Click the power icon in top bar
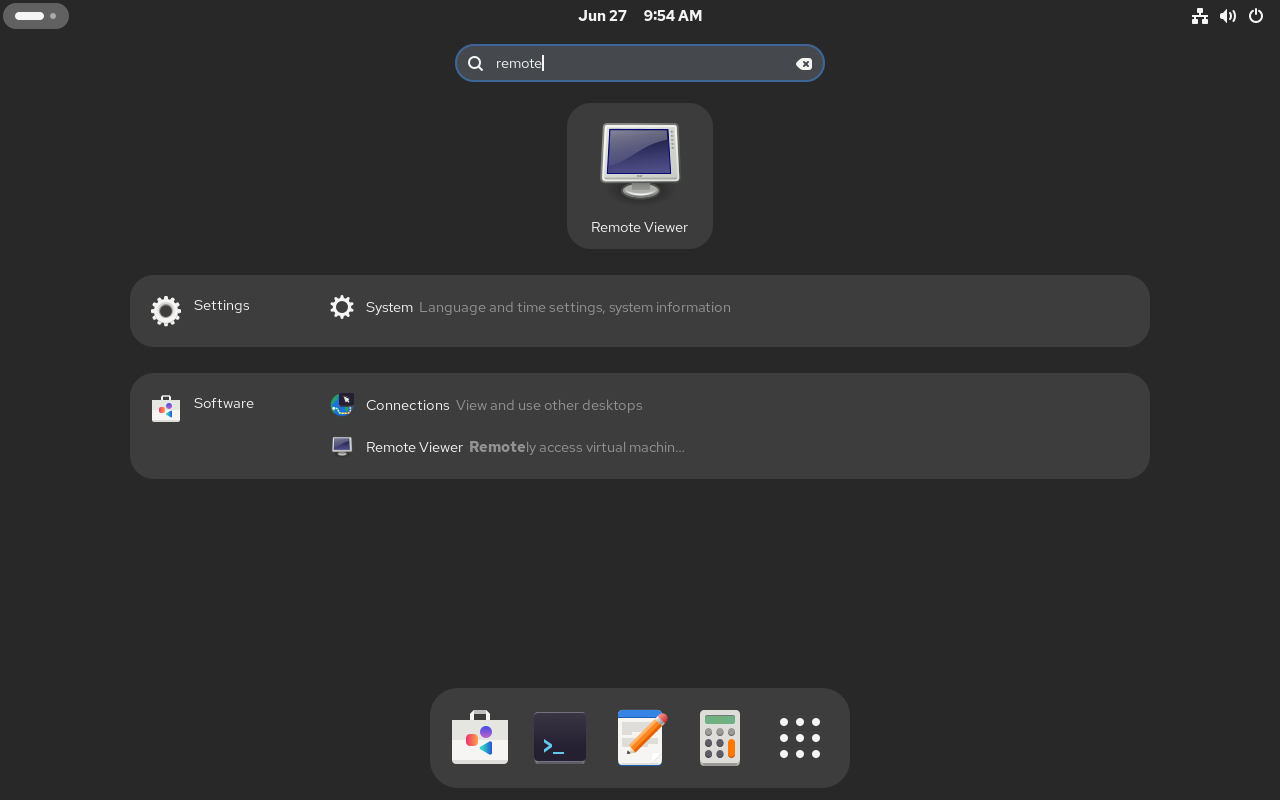Screen dimensions: 1280x800 point(1256,16)
